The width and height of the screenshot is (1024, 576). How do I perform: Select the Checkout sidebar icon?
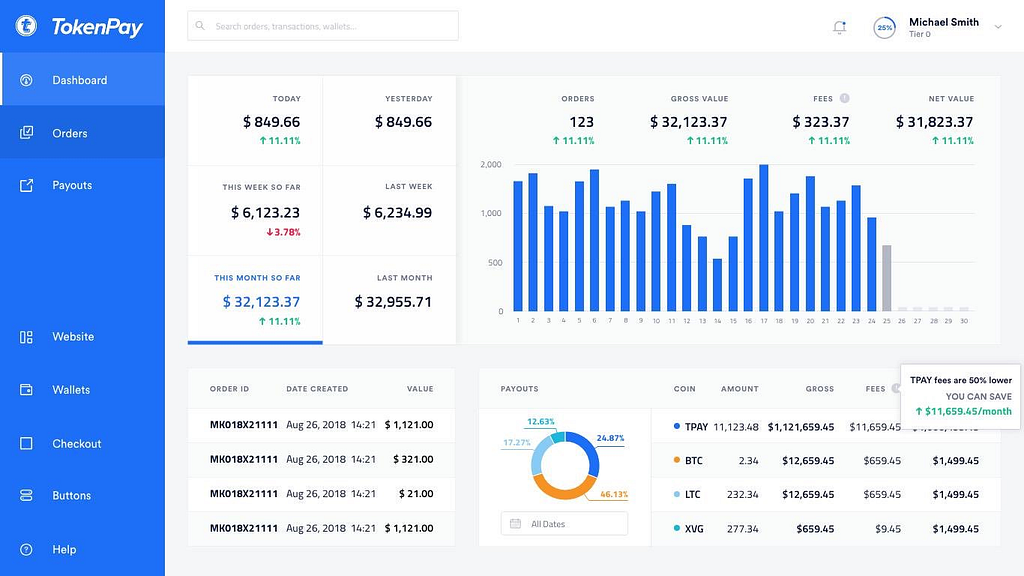tap(26, 443)
